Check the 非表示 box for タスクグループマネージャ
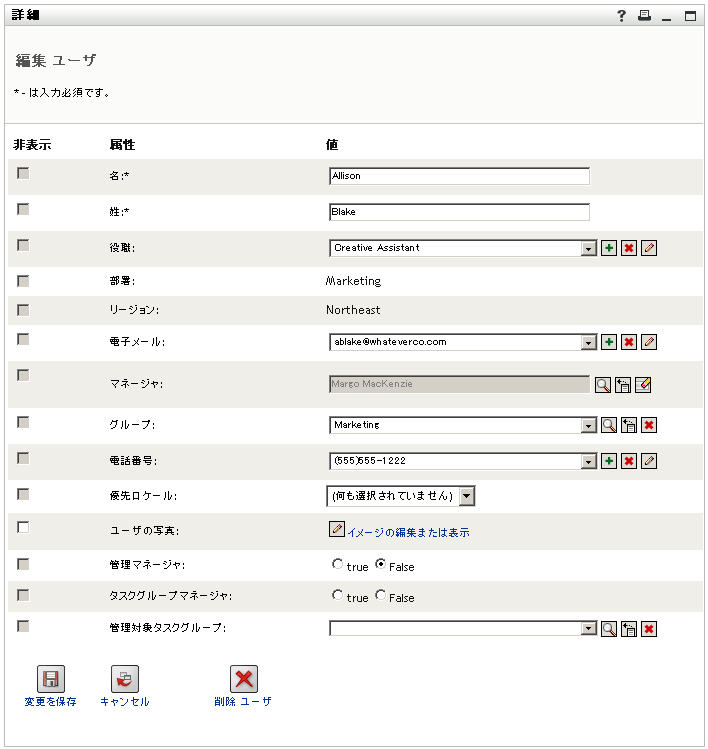The width and height of the screenshot is (708, 749). 23,595
